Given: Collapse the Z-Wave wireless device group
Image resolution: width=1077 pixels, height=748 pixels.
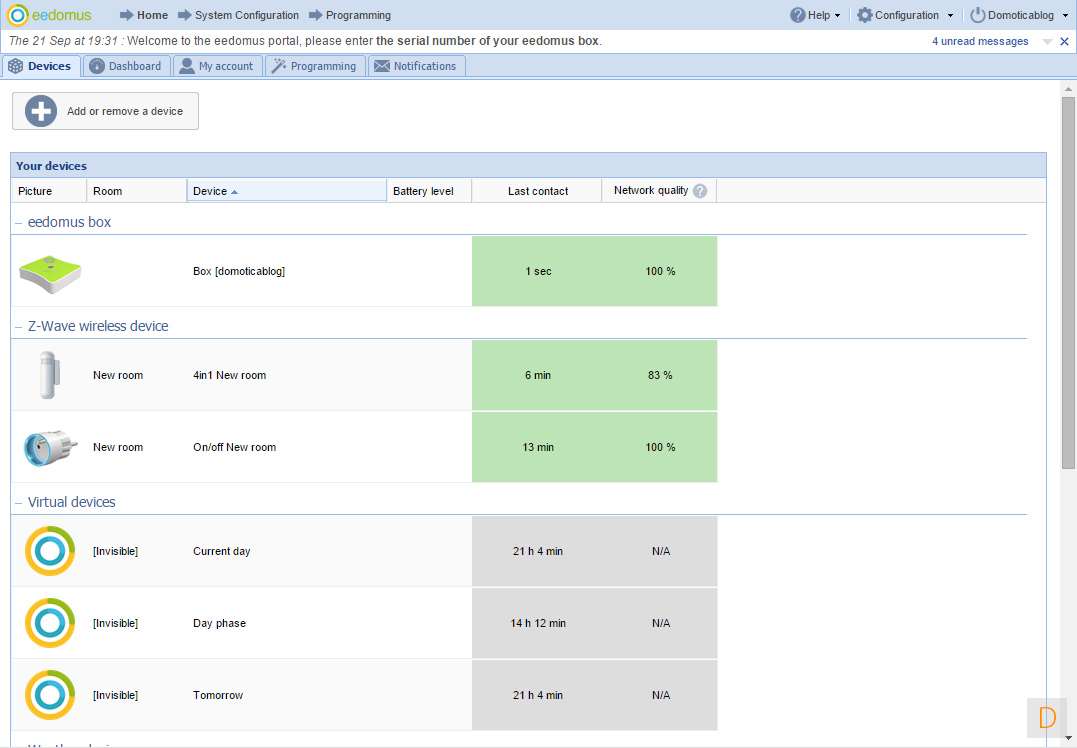Looking at the screenshot, I should [19, 327].
